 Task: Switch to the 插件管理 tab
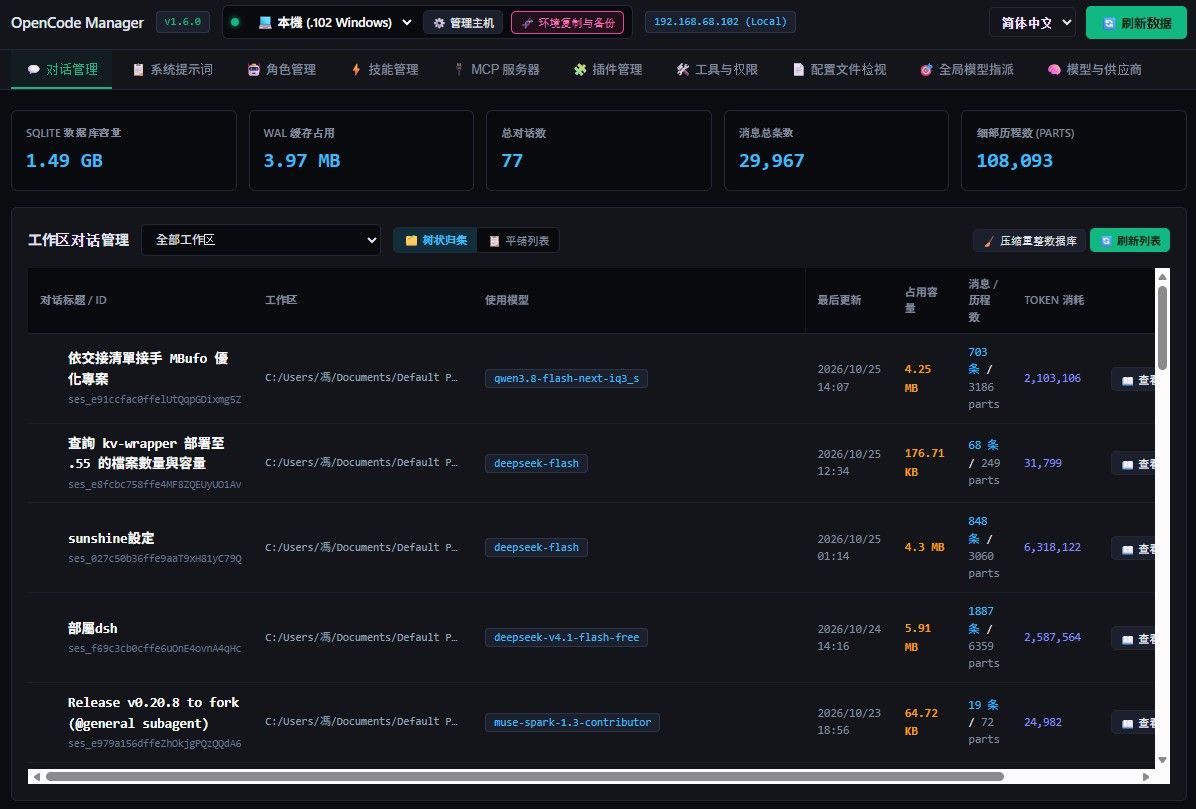608,69
